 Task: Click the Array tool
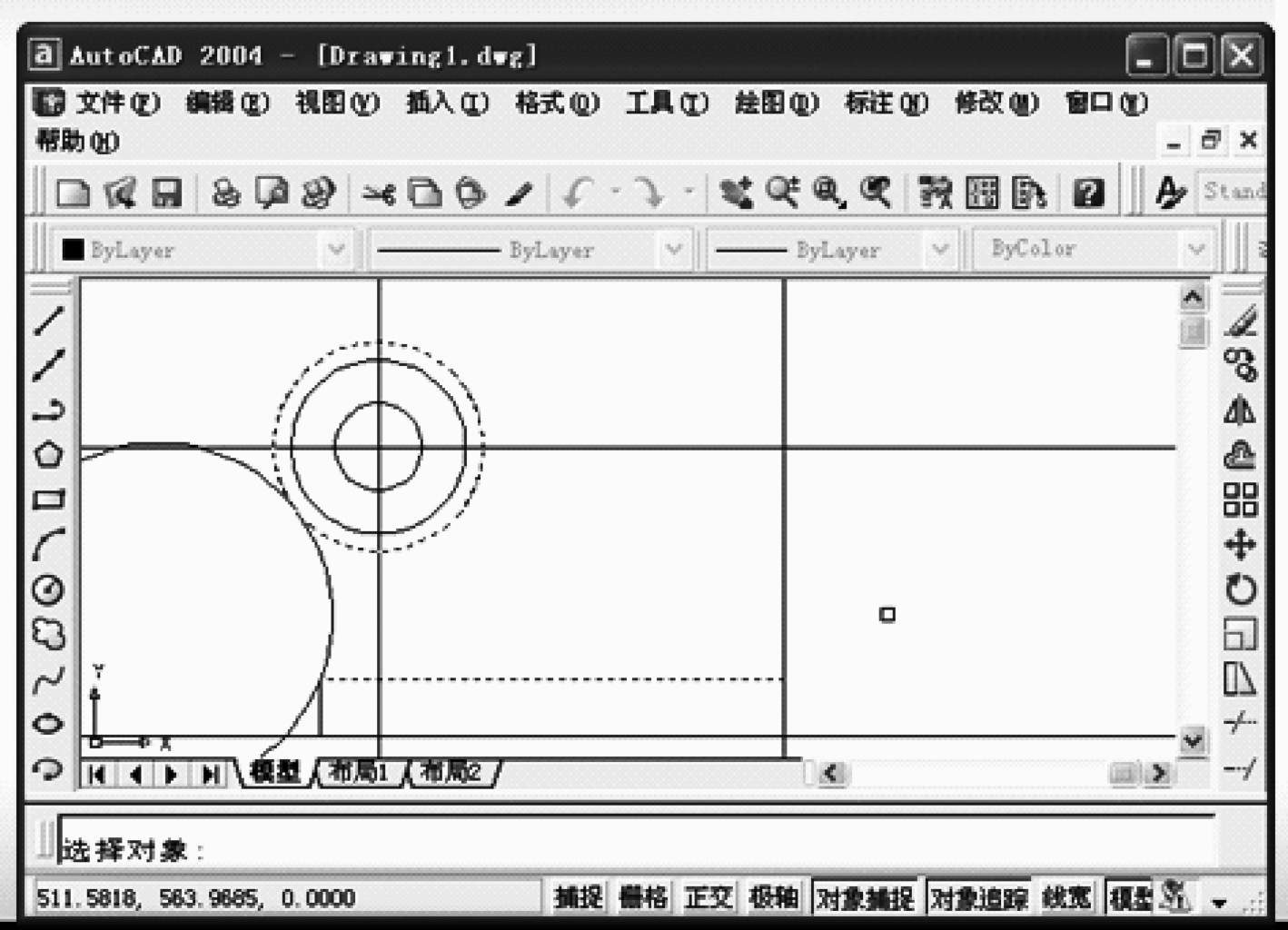point(1241,500)
